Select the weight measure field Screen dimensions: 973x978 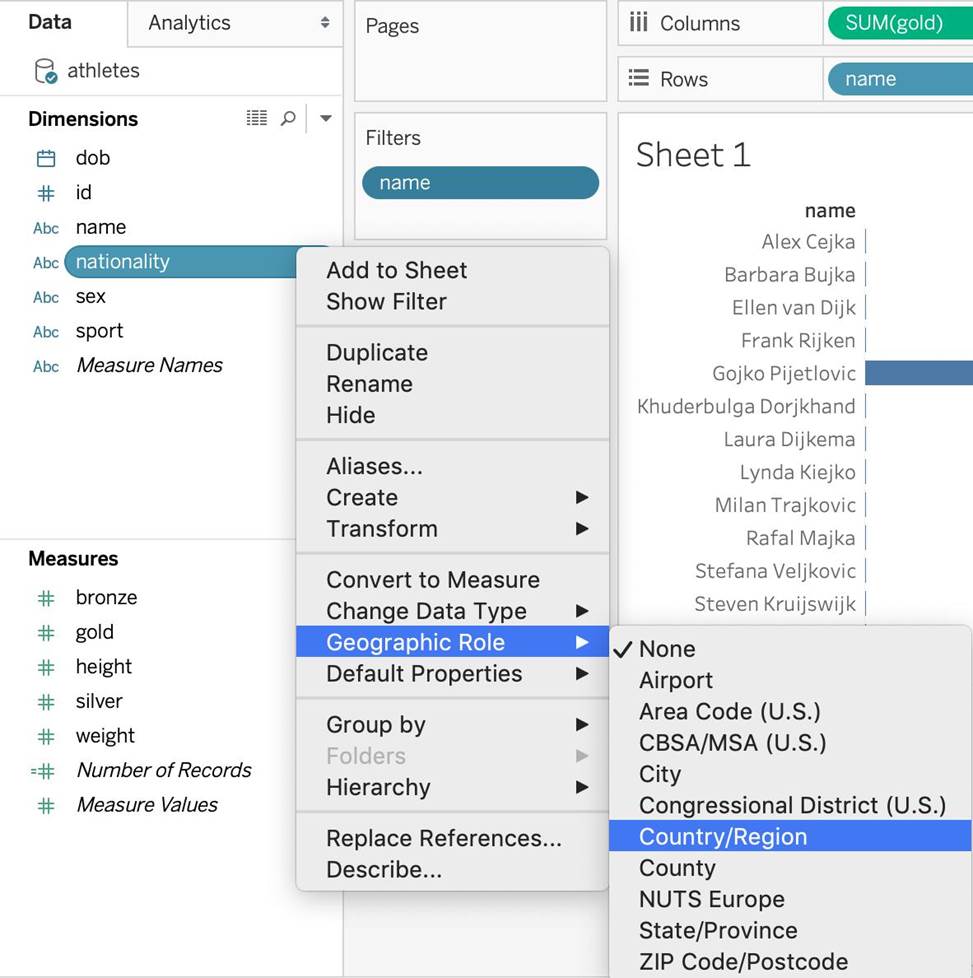(105, 736)
